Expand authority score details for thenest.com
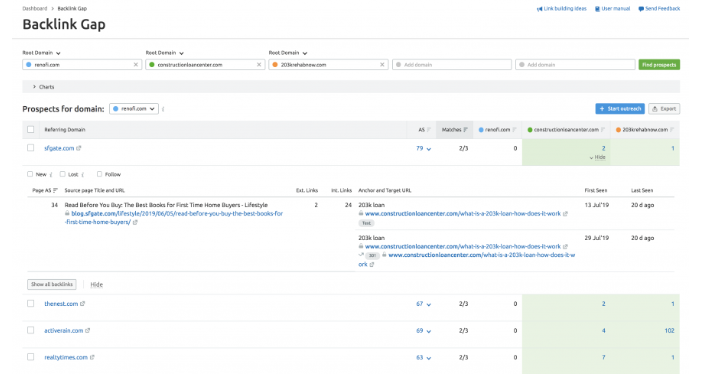Screen dimensions: 728x380 point(429,304)
